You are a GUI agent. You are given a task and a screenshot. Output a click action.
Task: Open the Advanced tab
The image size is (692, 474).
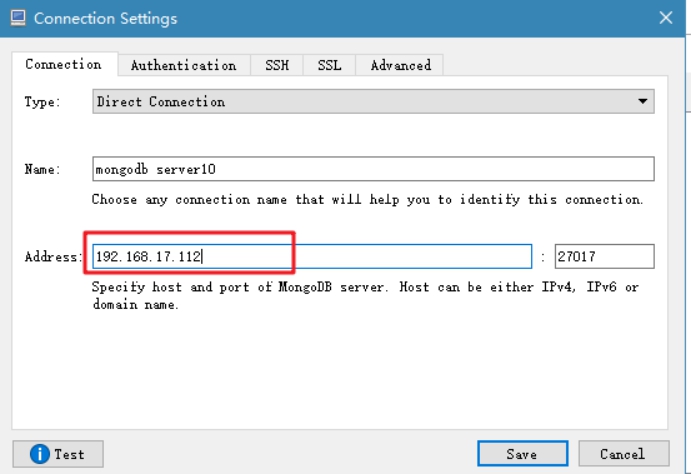pos(400,65)
